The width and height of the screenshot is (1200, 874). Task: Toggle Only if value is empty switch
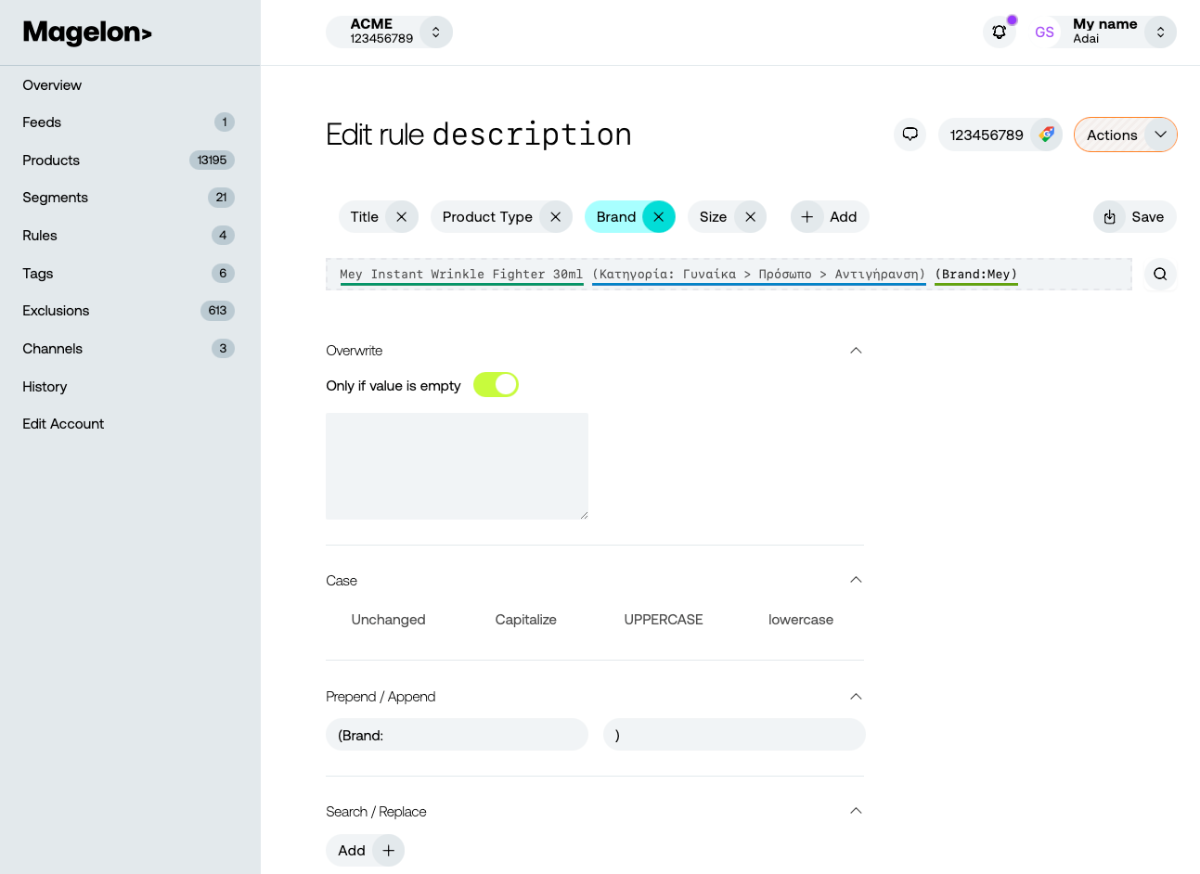(x=496, y=385)
